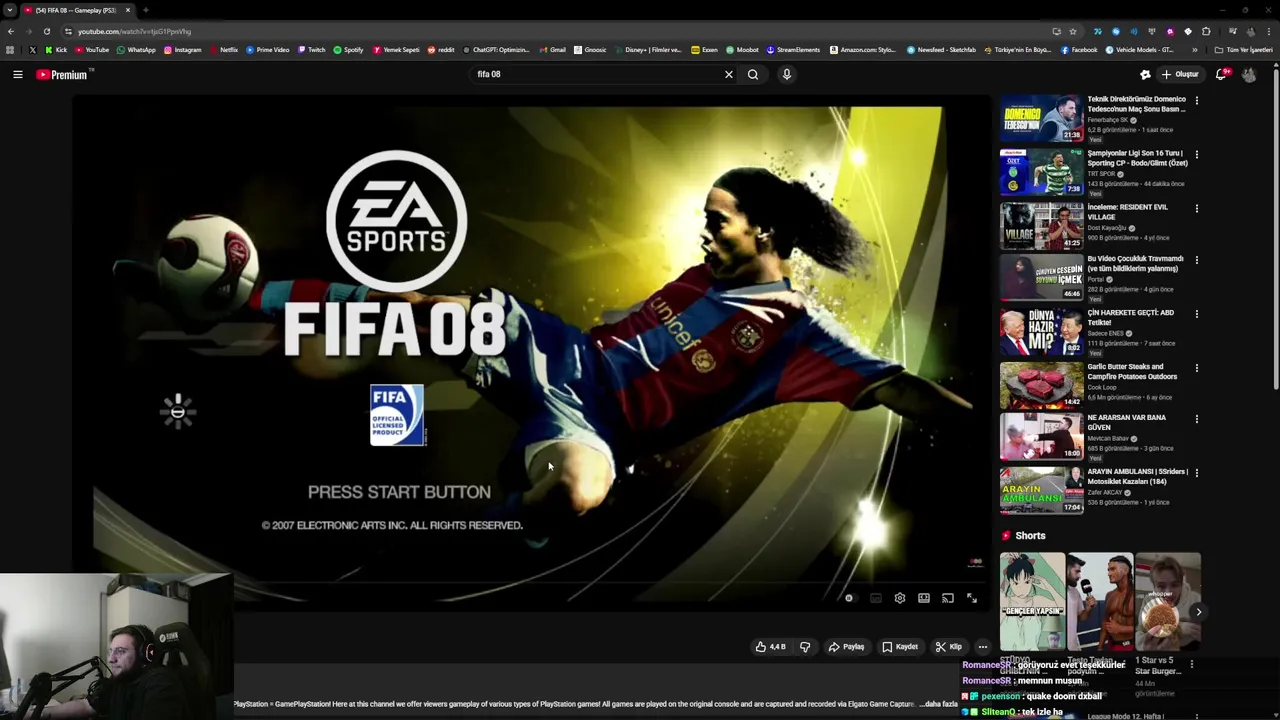This screenshot has width=1280, height=720.
Task: Go to YouTube Premium home logo
Action: (62, 75)
